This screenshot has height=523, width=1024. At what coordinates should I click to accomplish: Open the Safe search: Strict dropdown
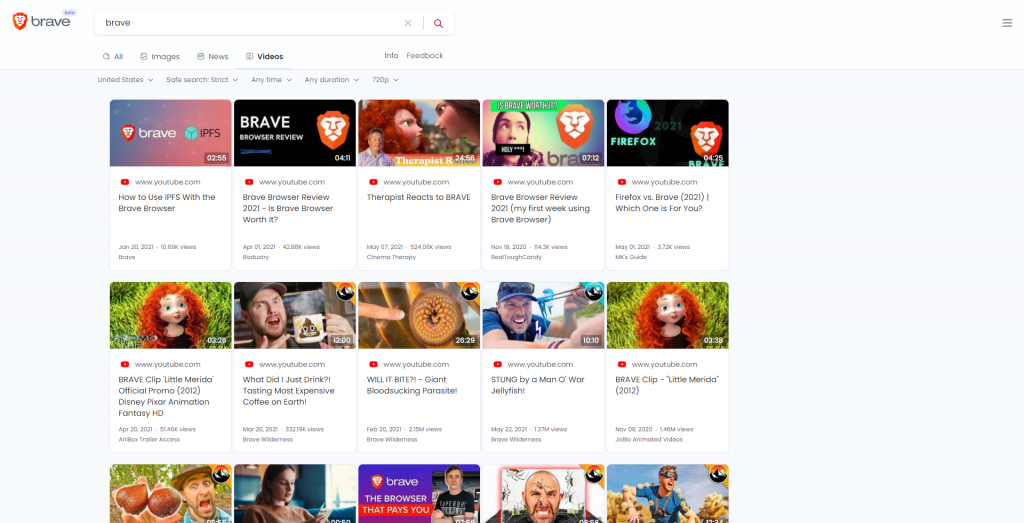click(x=203, y=80)
